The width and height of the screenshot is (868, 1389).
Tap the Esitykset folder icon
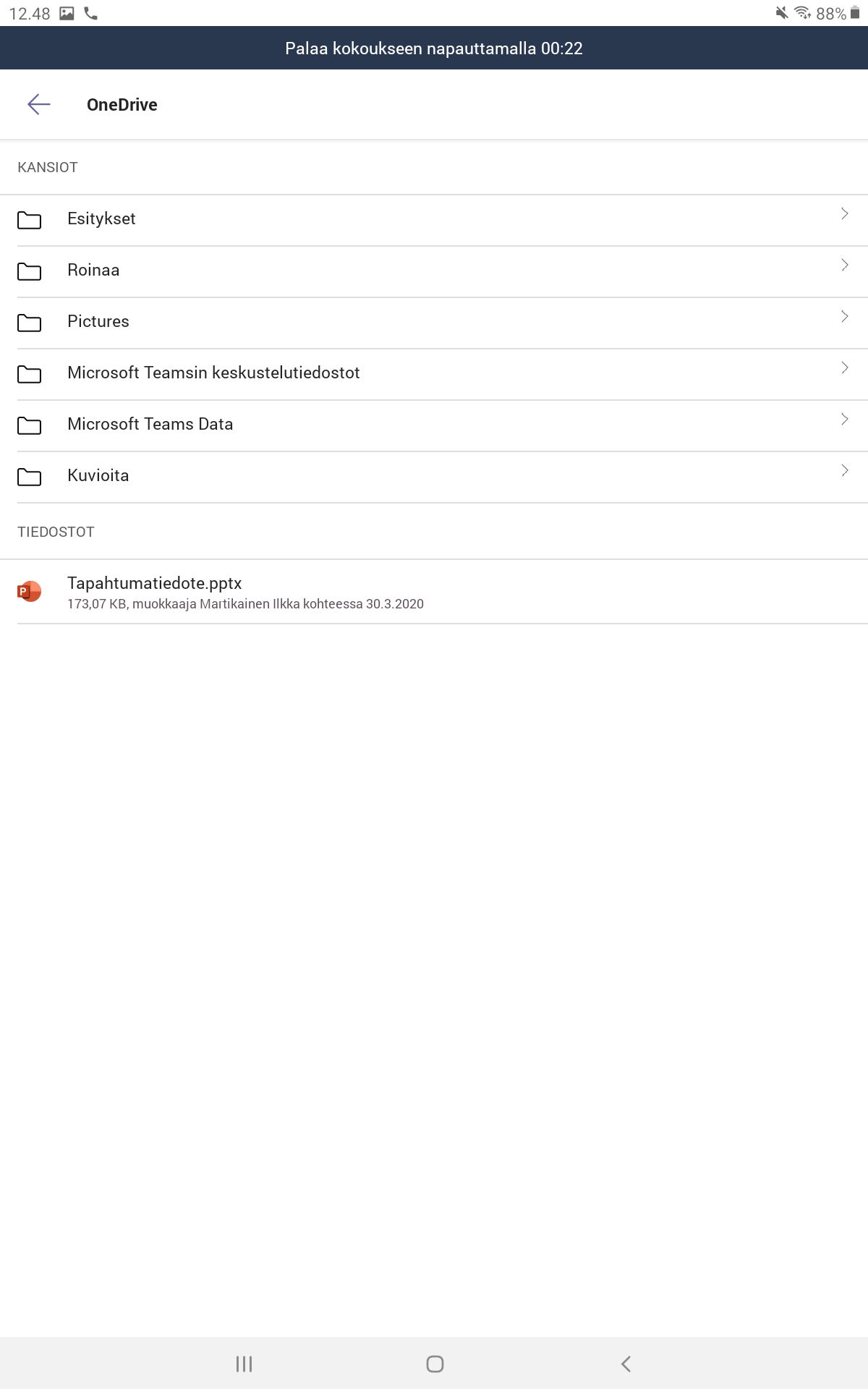tap(29, 220)
